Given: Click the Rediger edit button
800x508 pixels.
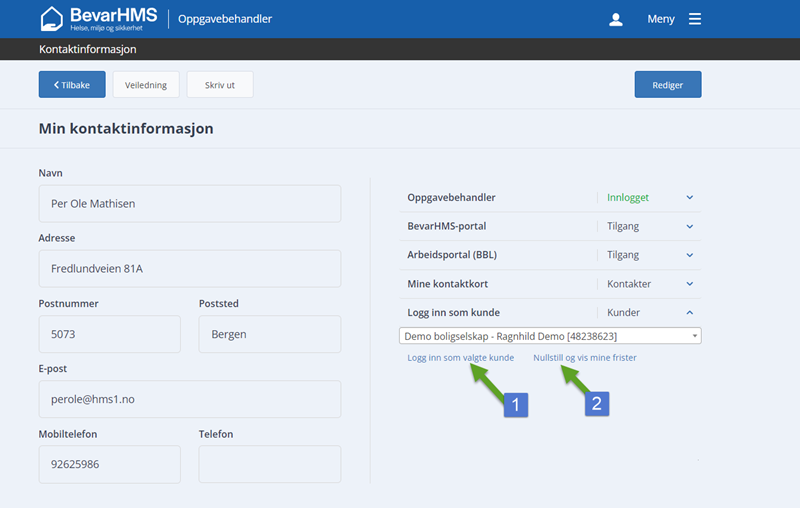Looking at the screenshot, I should [667, 85].
